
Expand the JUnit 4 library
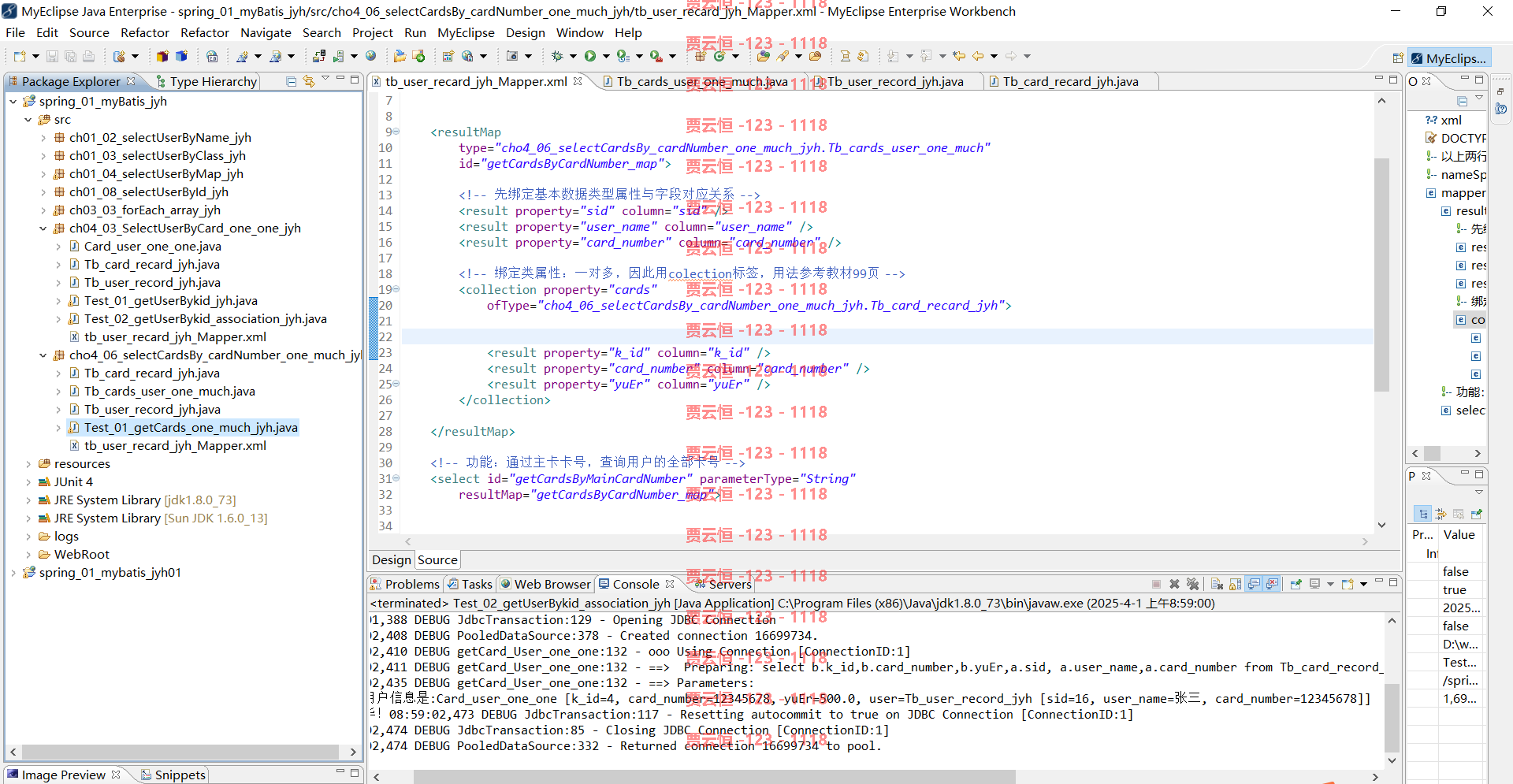click(28, 482)
